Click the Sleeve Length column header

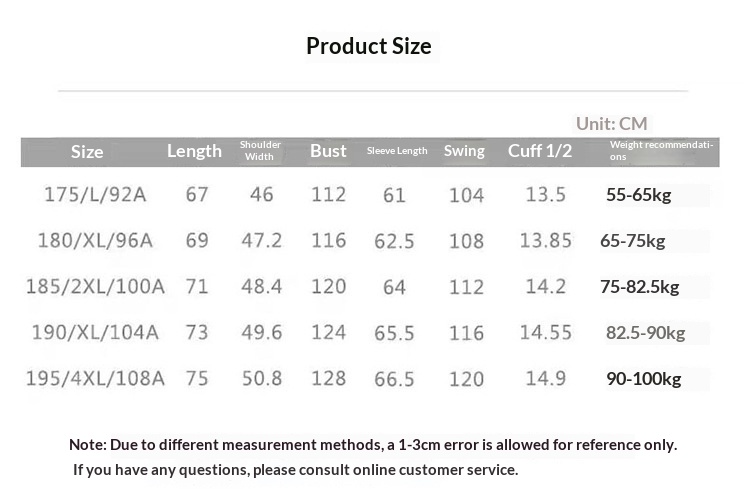397,151
